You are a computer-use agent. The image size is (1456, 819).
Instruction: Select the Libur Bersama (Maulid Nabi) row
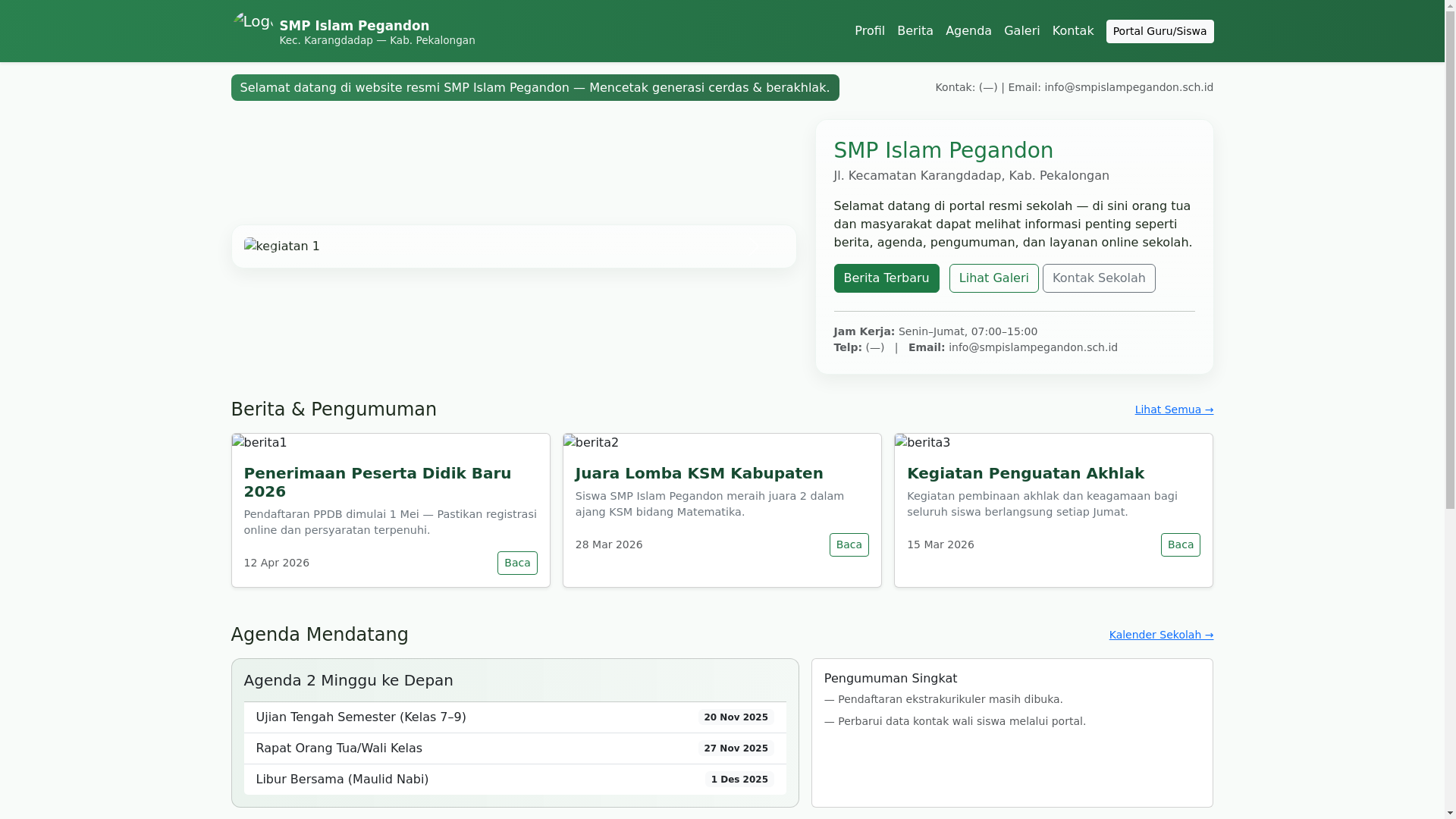[515, 780]
